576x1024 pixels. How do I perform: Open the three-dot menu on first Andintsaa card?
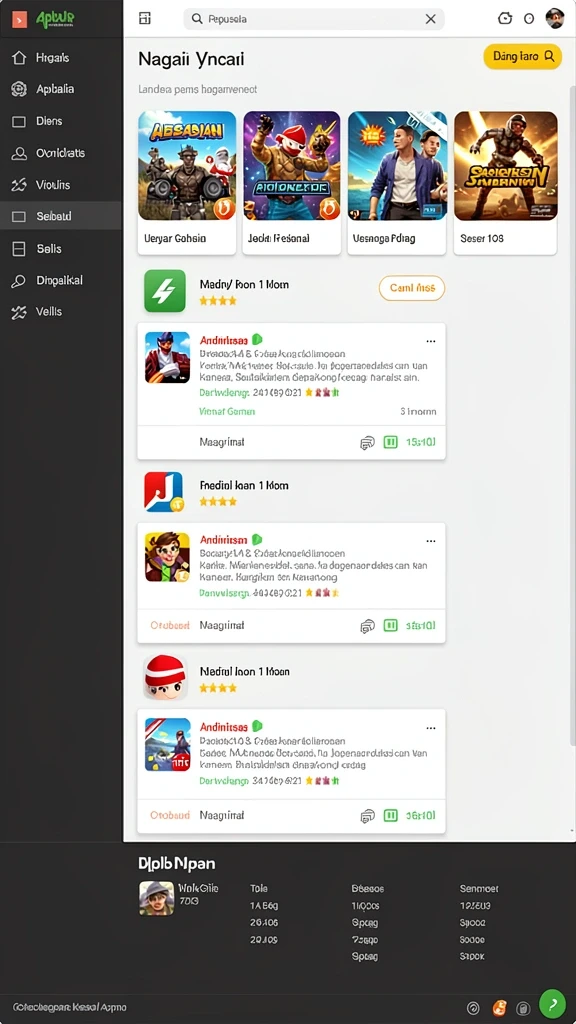[x=430, y=341]
